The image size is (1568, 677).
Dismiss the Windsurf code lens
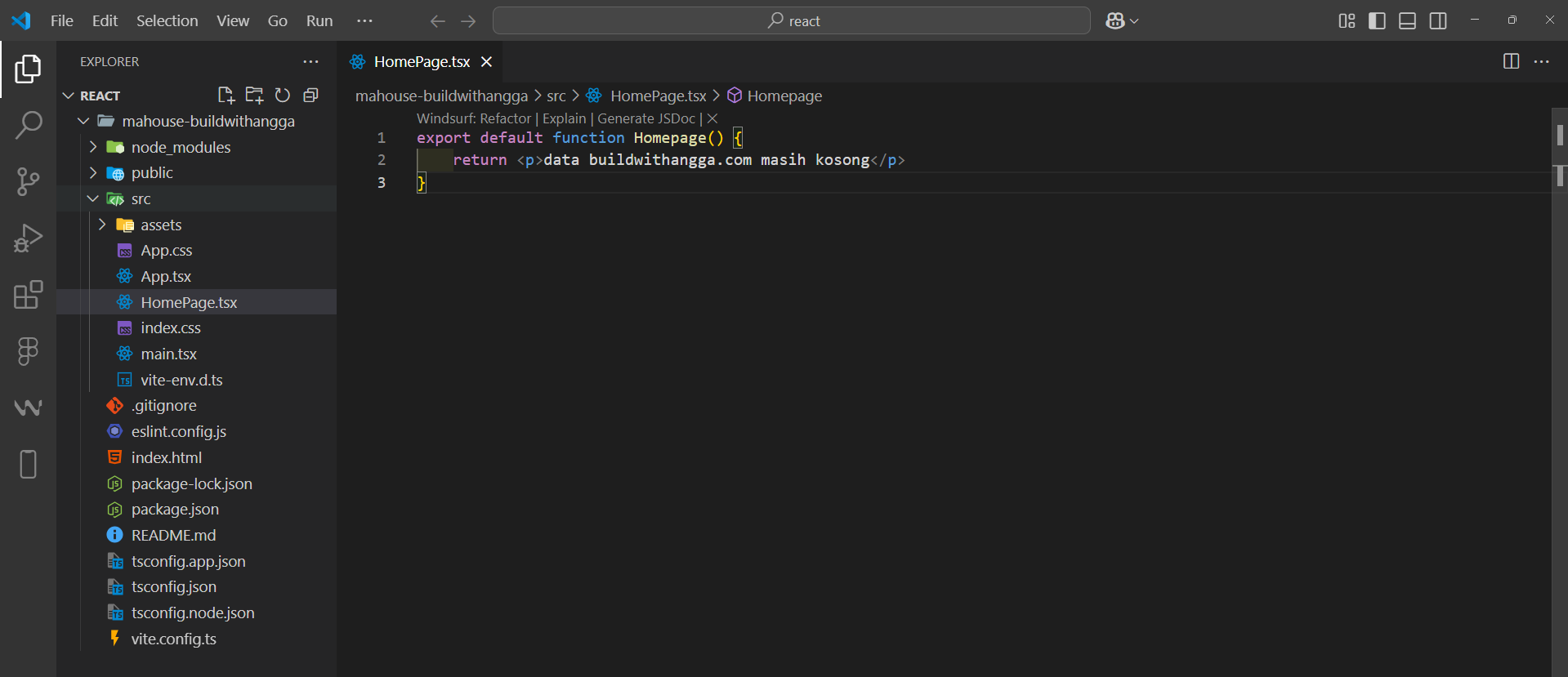[x=713, y=118]
